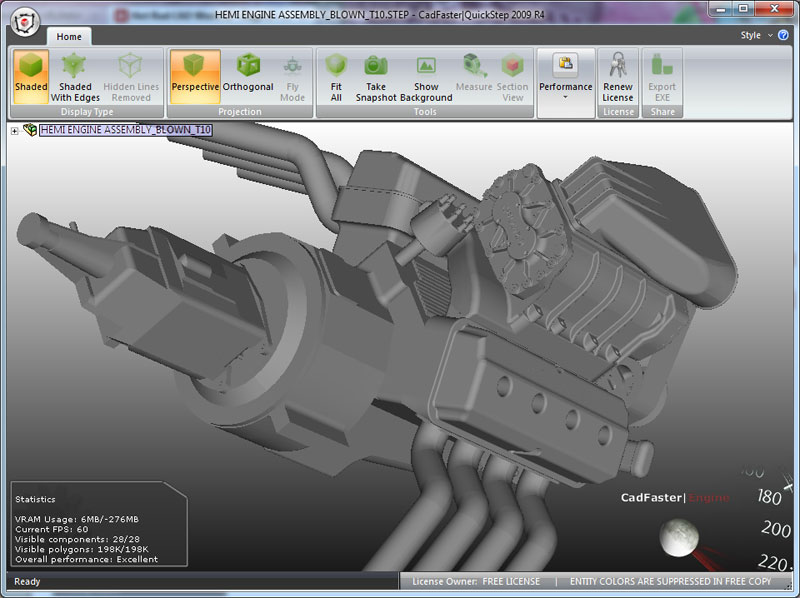This screenshot has height=598, width=800.
Task: Select HEMI ENGINE ASSEMBLY_BLOWN_T10 tree item
Action: [125, 131]
